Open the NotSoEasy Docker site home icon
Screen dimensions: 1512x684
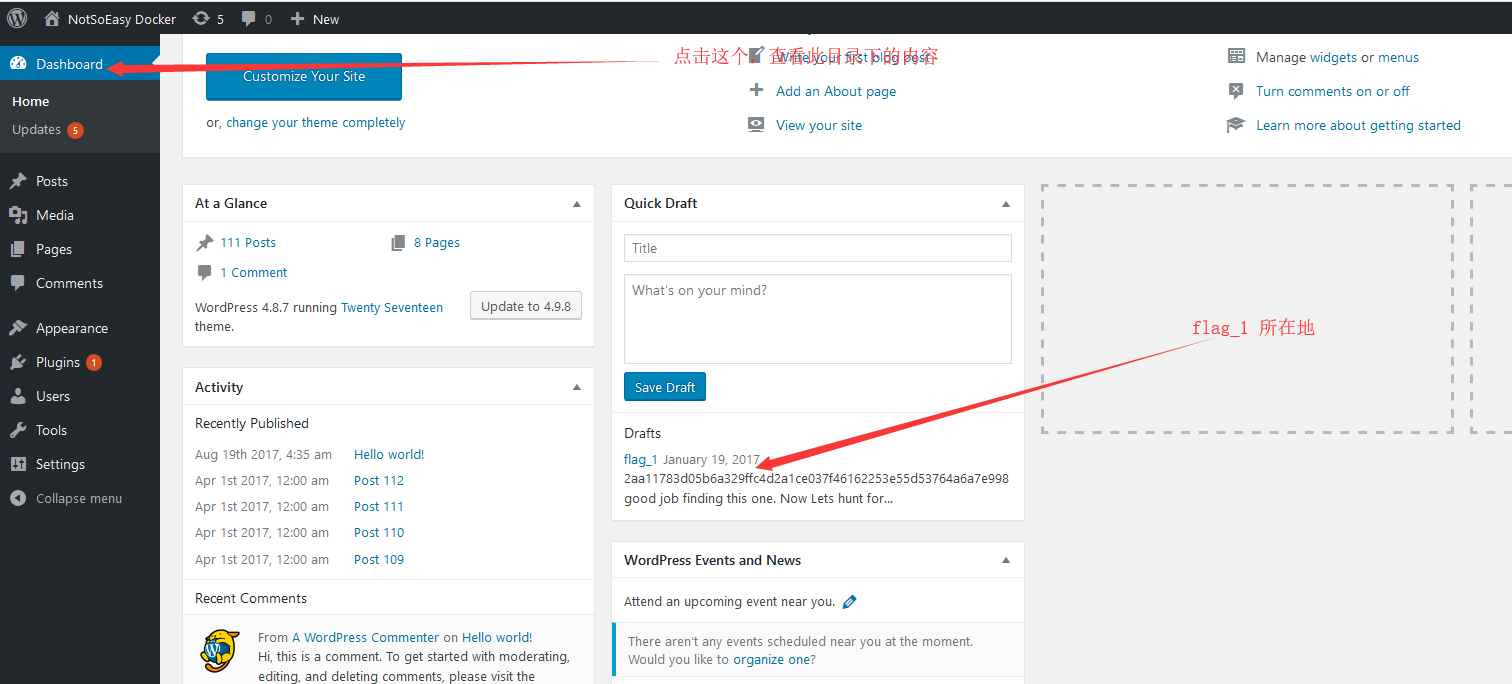coord(52,18)
